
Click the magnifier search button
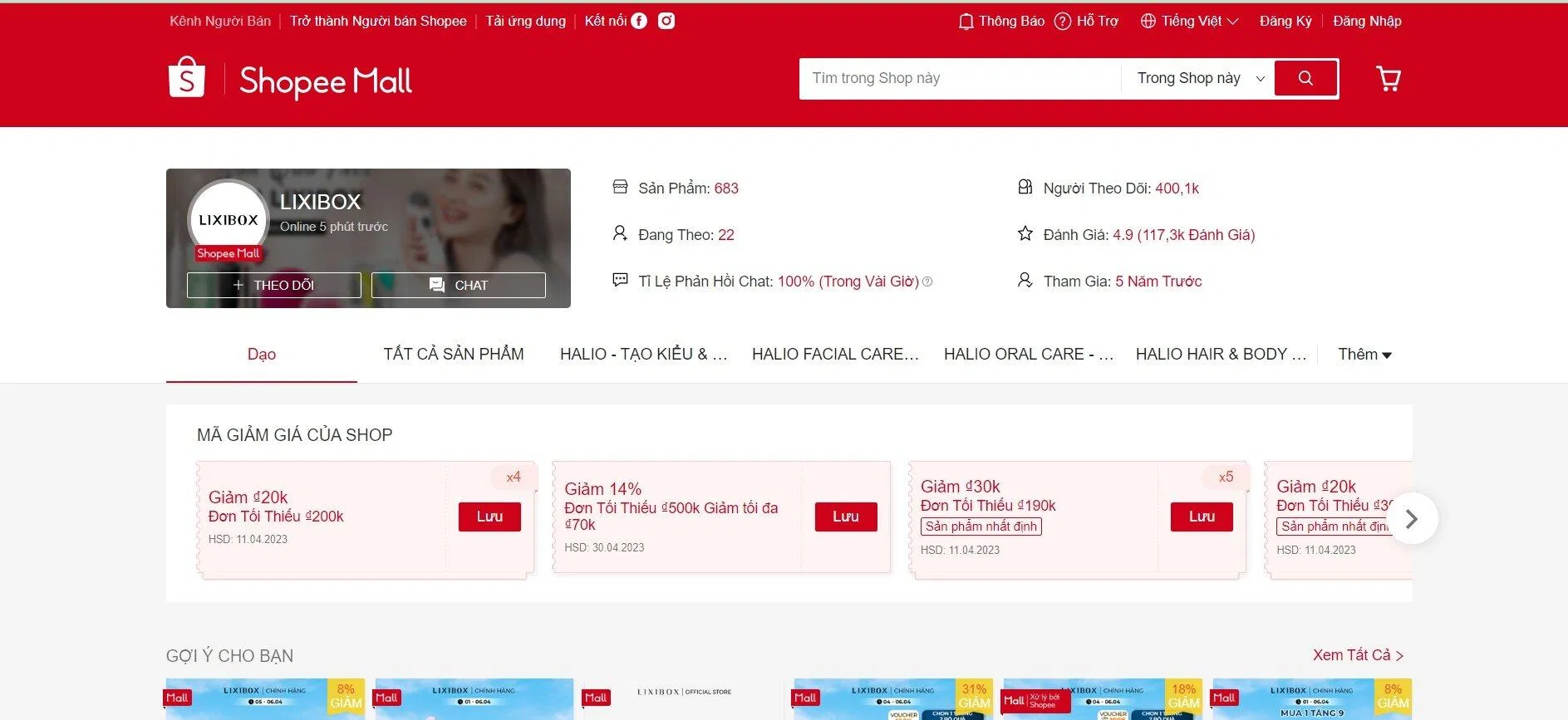point(1305,78)
